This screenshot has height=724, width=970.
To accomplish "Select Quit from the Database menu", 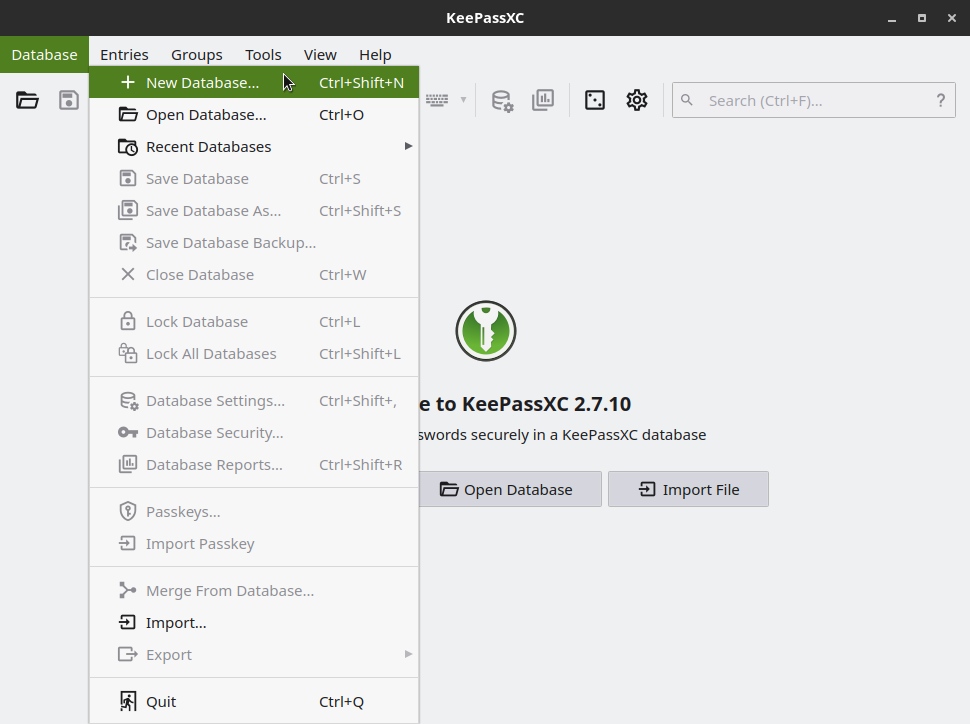I will (254, 702).
